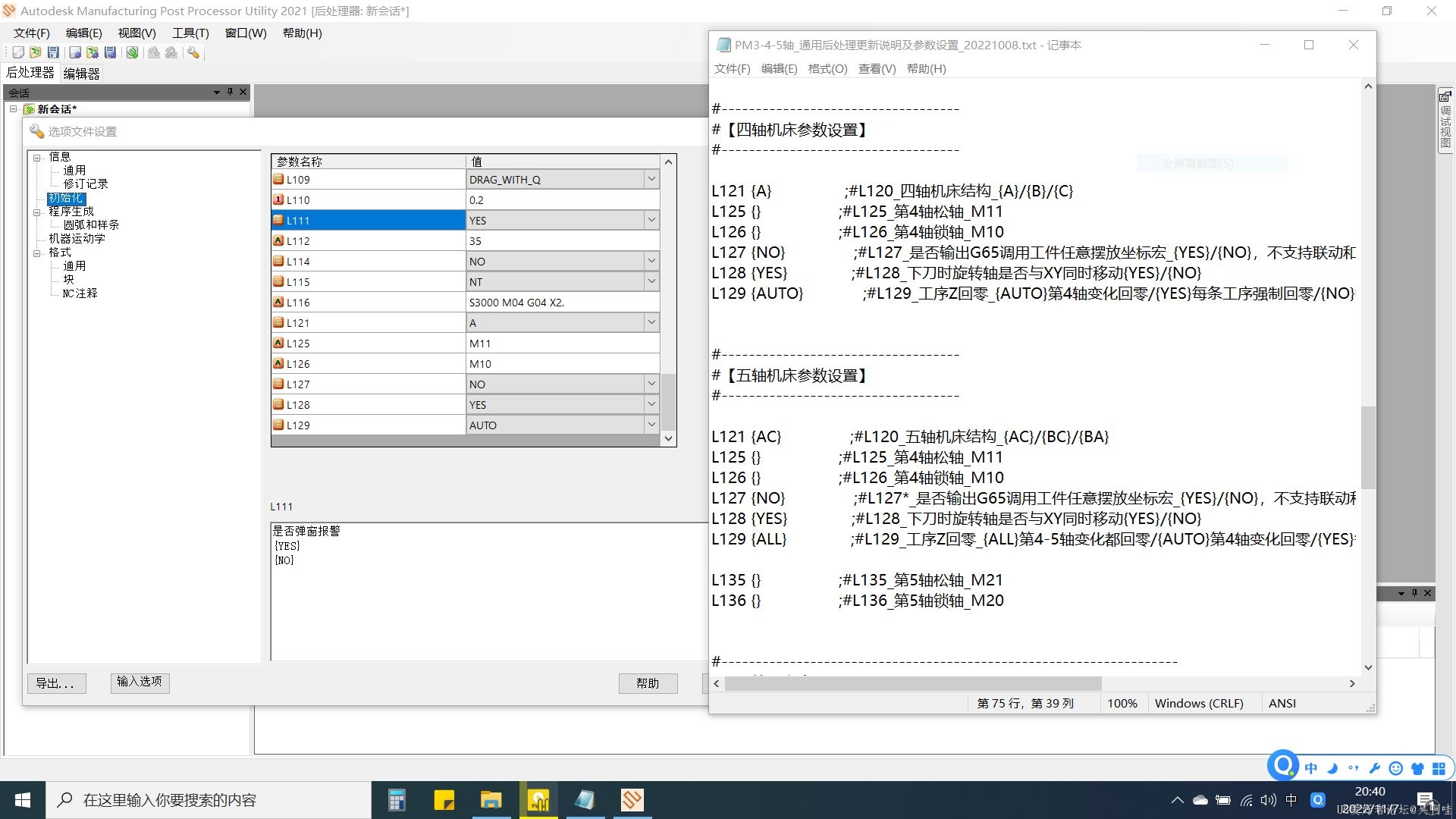Screen dimensions: 1456x819
Task: Click the Open option file folder-gear icon
Action: point(93,52)
